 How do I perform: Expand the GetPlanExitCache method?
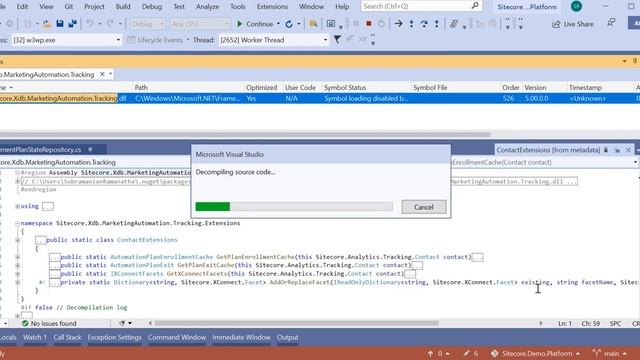(x=18, y=265)
